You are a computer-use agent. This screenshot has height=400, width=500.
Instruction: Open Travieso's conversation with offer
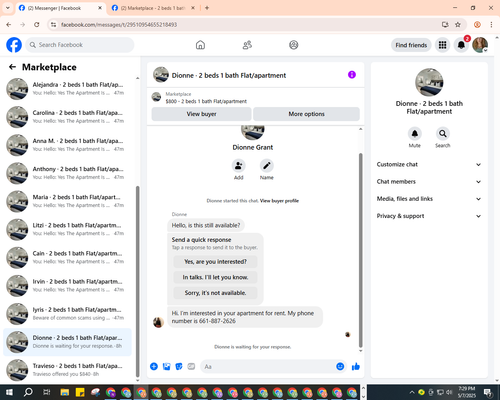coord(68,370)
